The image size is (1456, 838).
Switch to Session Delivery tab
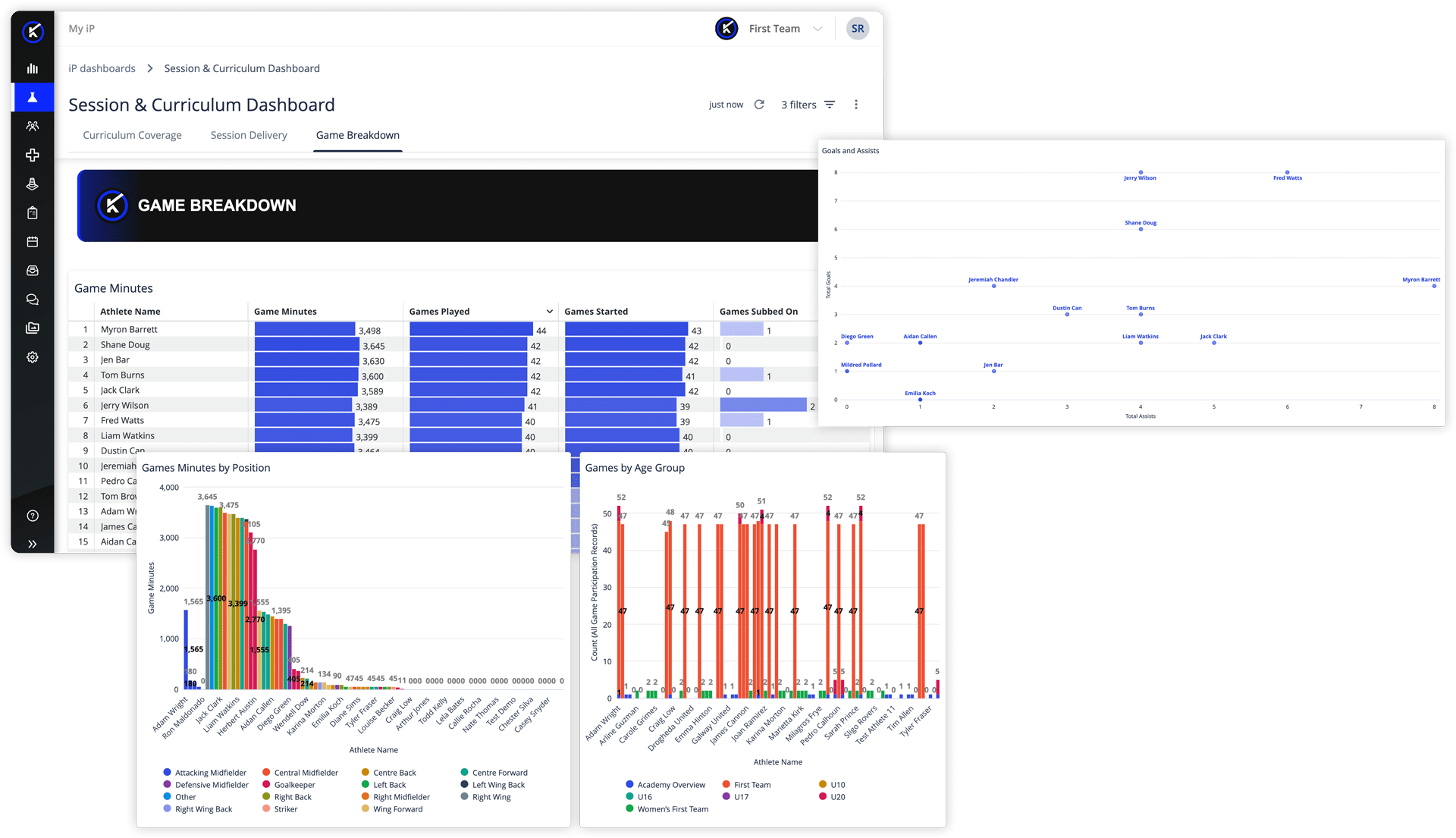click(x=249, y=135)
